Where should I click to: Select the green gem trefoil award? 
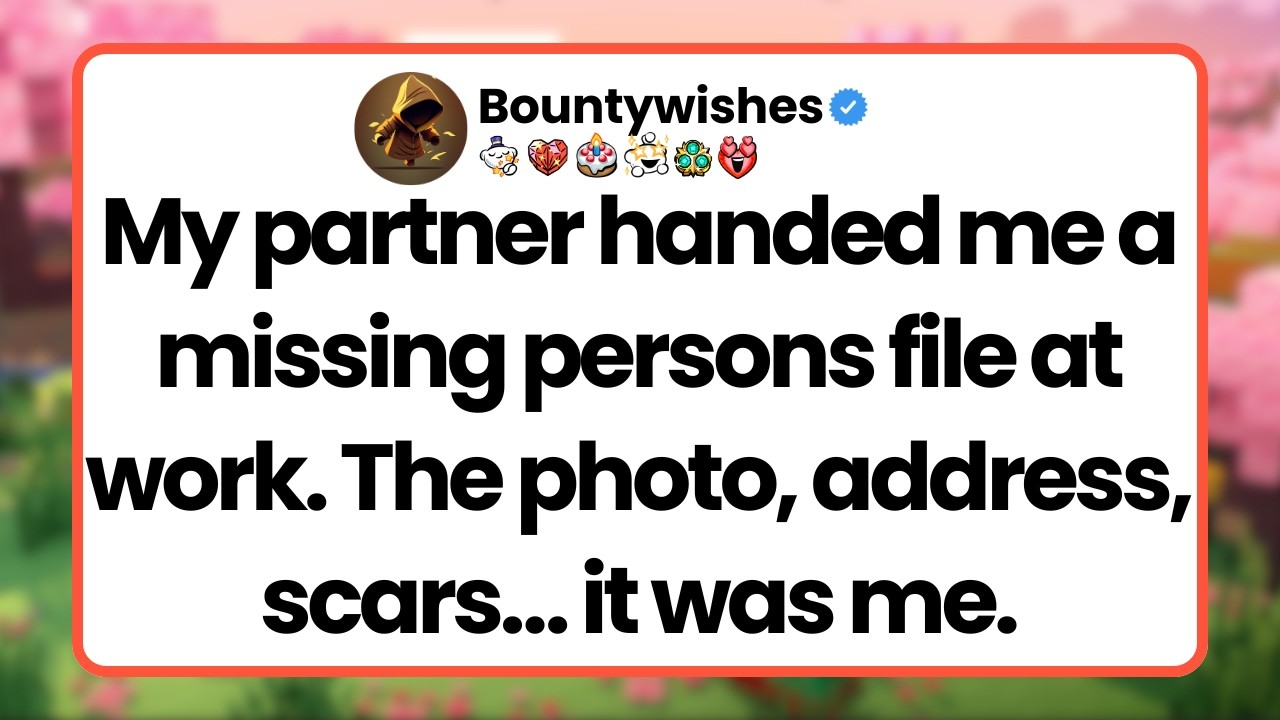pos(693,156)
